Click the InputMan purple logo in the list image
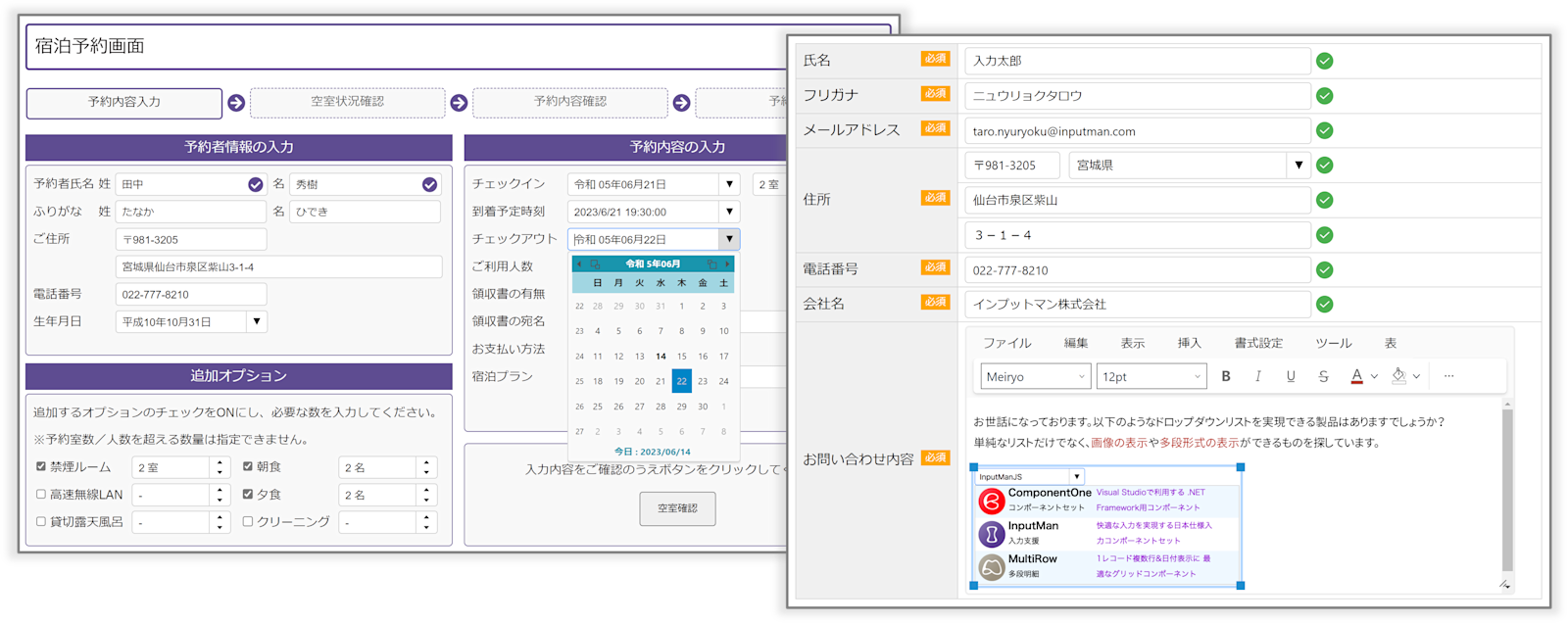 coord(992,534)
